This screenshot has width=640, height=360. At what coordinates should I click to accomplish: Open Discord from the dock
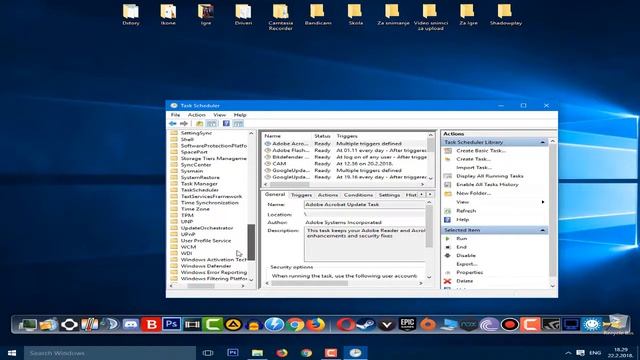pyautogui.click(x=131, y=324)
